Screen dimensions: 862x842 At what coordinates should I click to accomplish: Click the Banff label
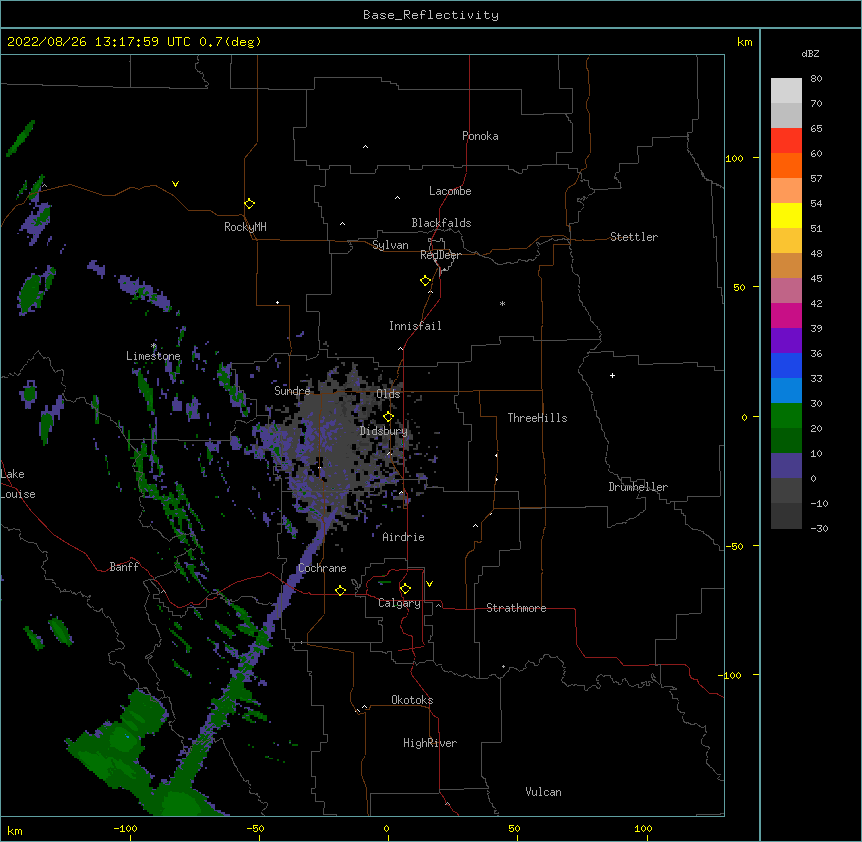(x=124, y=567)
